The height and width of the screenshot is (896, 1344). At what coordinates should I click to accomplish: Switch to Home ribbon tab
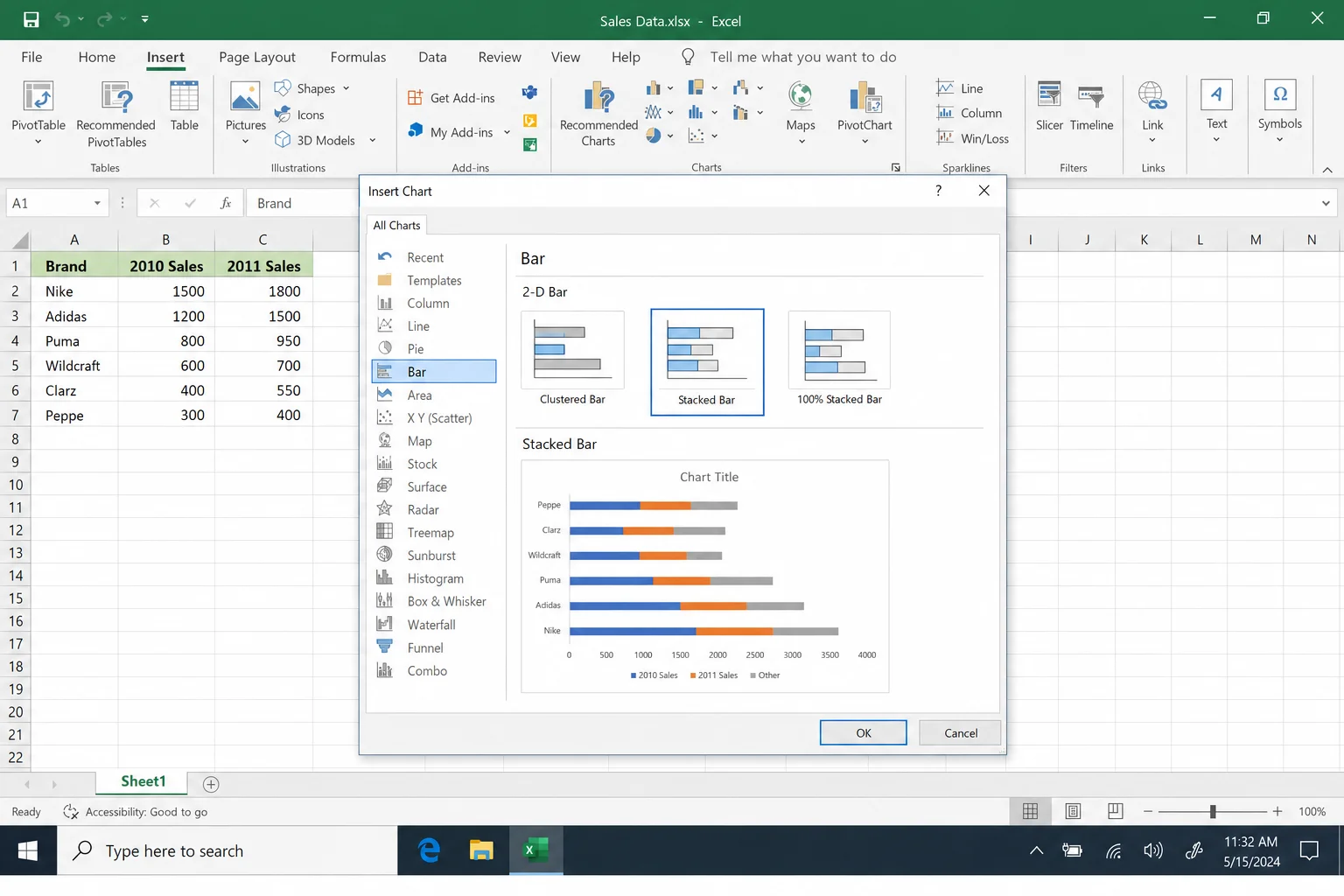coord(97,57)
